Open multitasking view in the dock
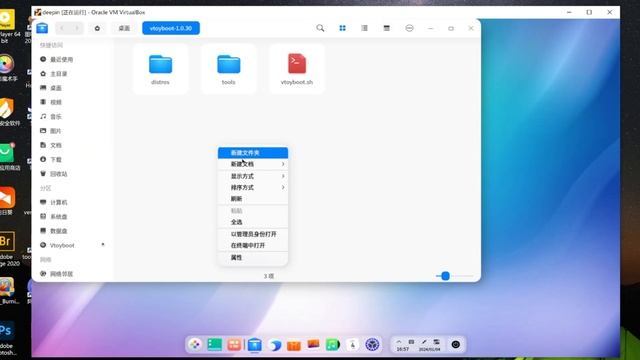The image size is (640, 360). point(234,344)
